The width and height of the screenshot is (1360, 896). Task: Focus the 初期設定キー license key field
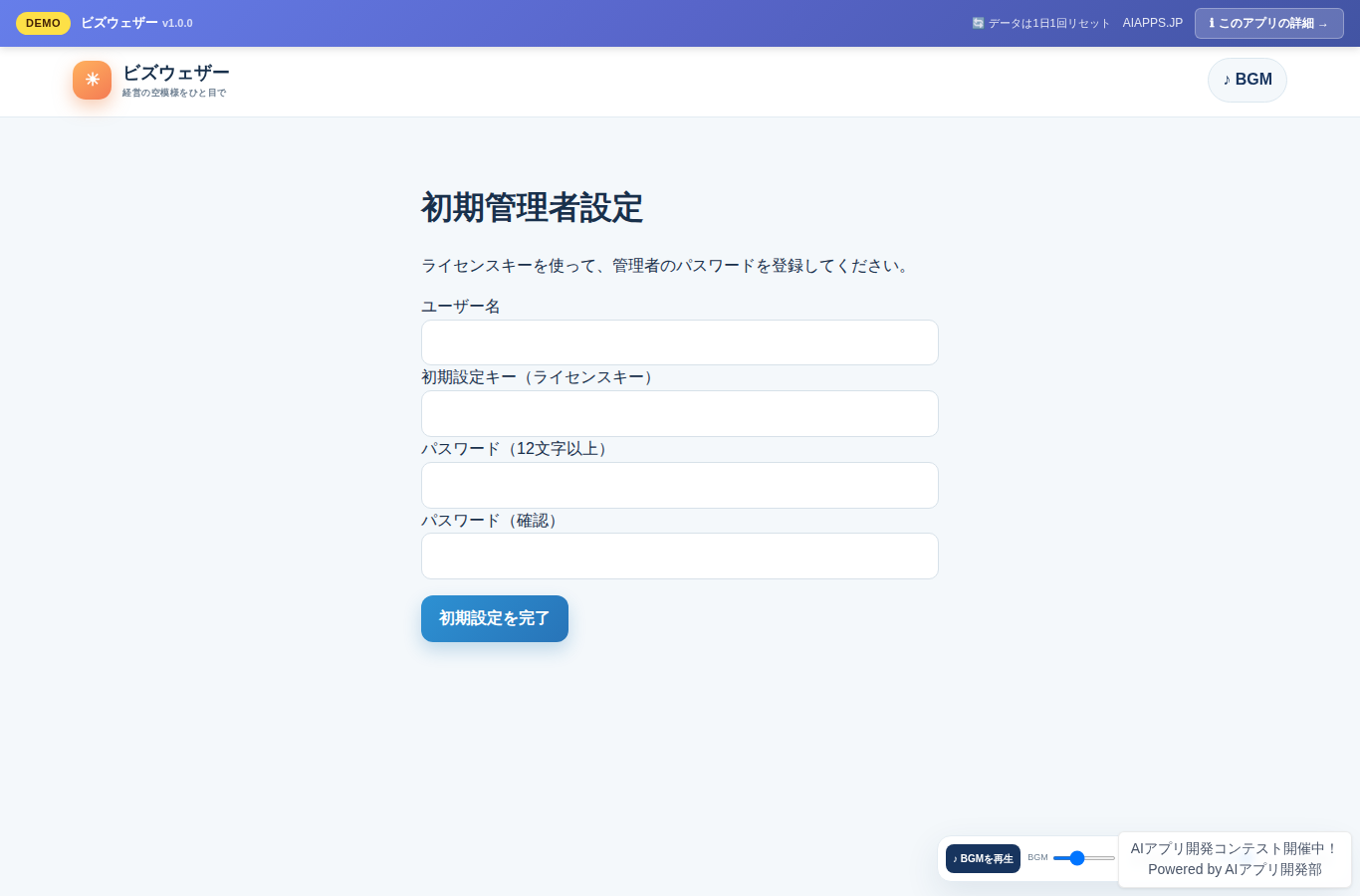[x=680, y=413]
